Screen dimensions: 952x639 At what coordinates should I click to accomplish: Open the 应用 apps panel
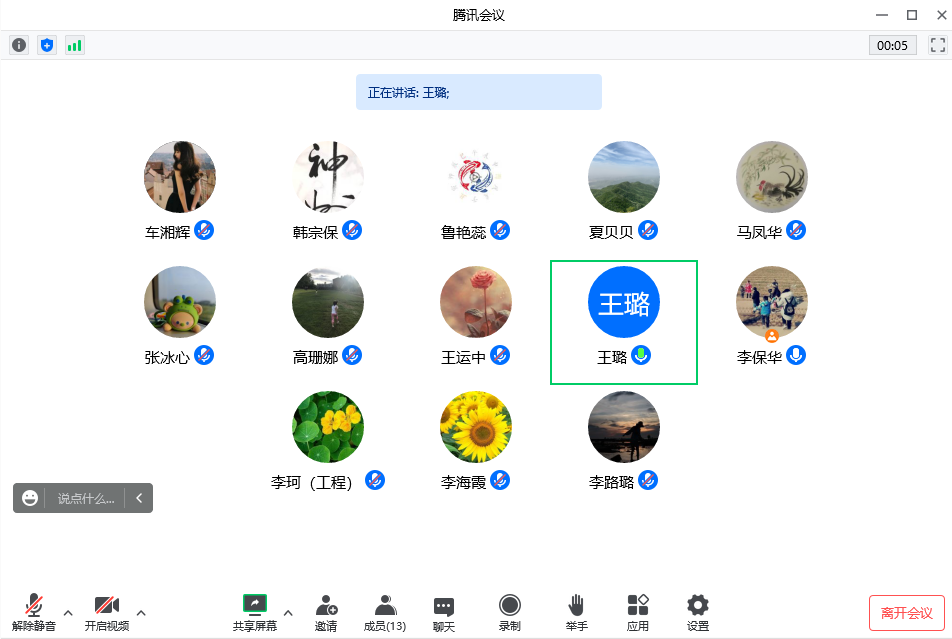coord(638,612)
